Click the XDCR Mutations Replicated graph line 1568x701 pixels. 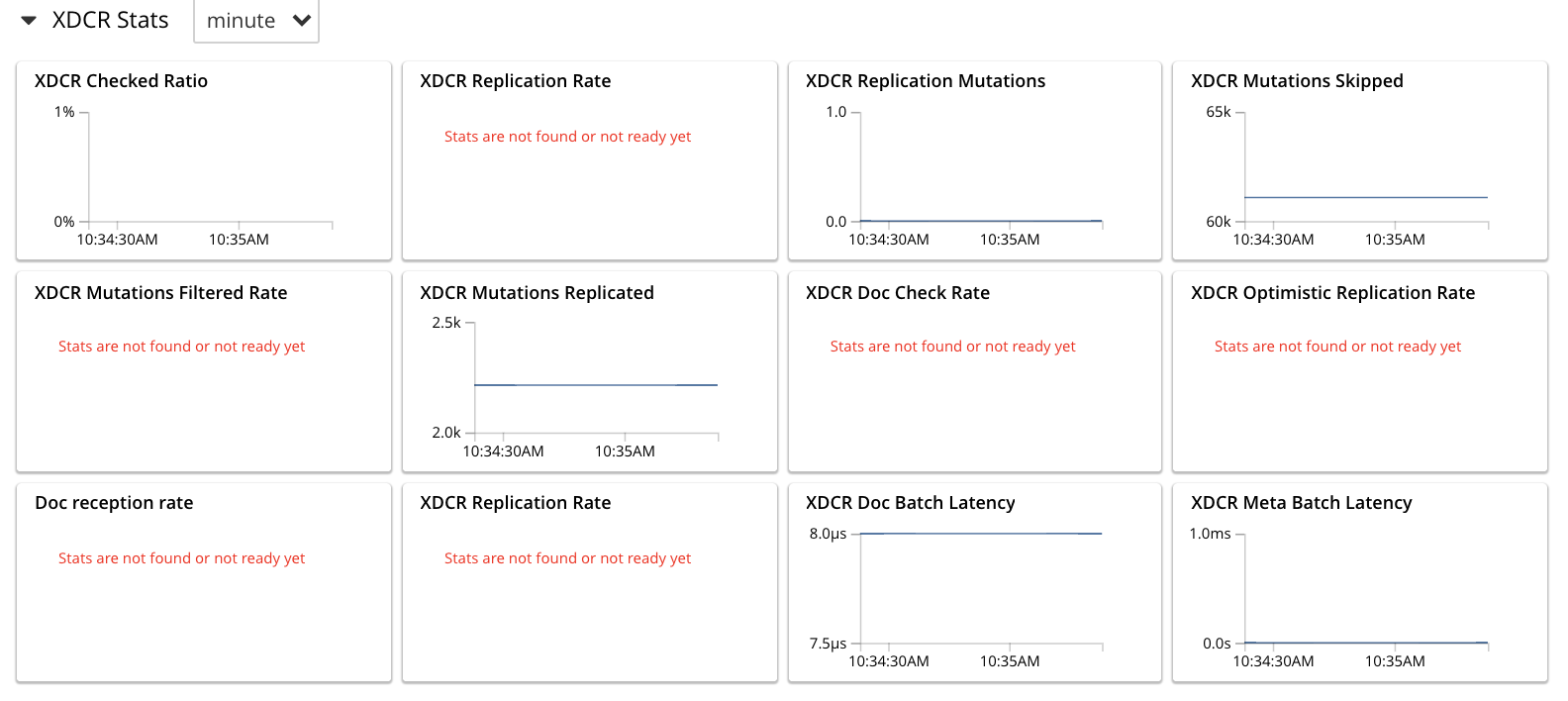[595, 385]
